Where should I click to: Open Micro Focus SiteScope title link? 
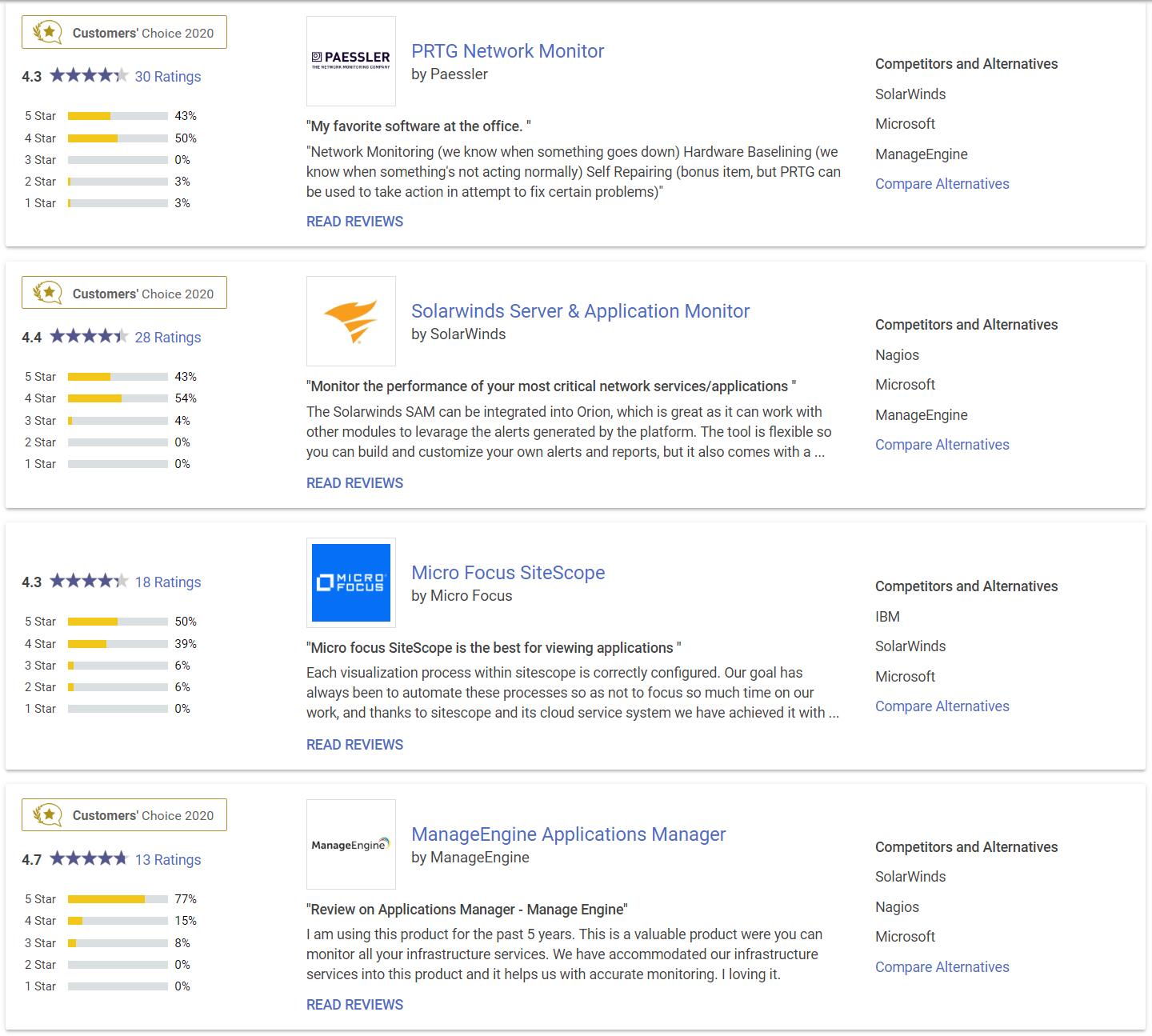[x=507, y=573]
